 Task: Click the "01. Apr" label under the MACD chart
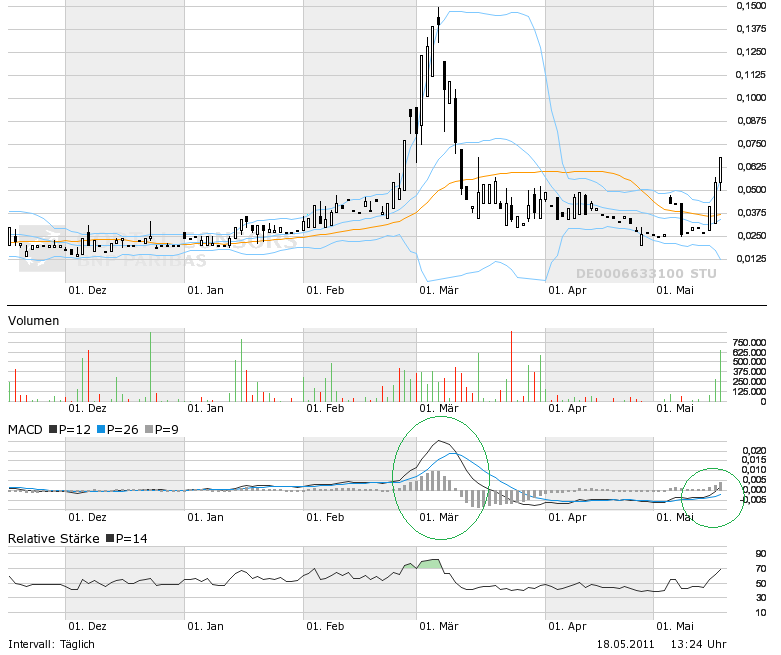[567, 518]
